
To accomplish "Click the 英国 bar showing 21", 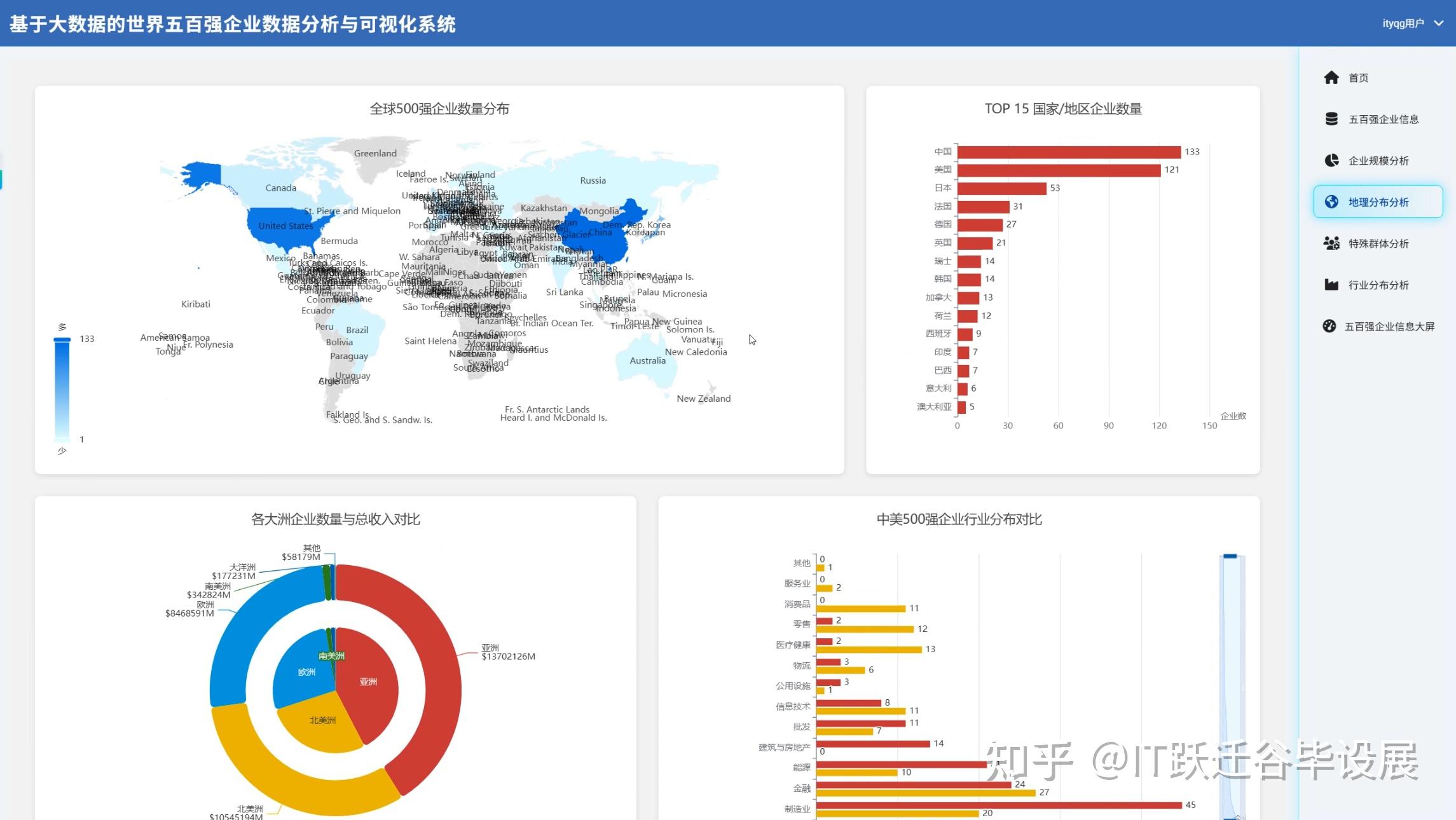I will [x=975, y=243].
